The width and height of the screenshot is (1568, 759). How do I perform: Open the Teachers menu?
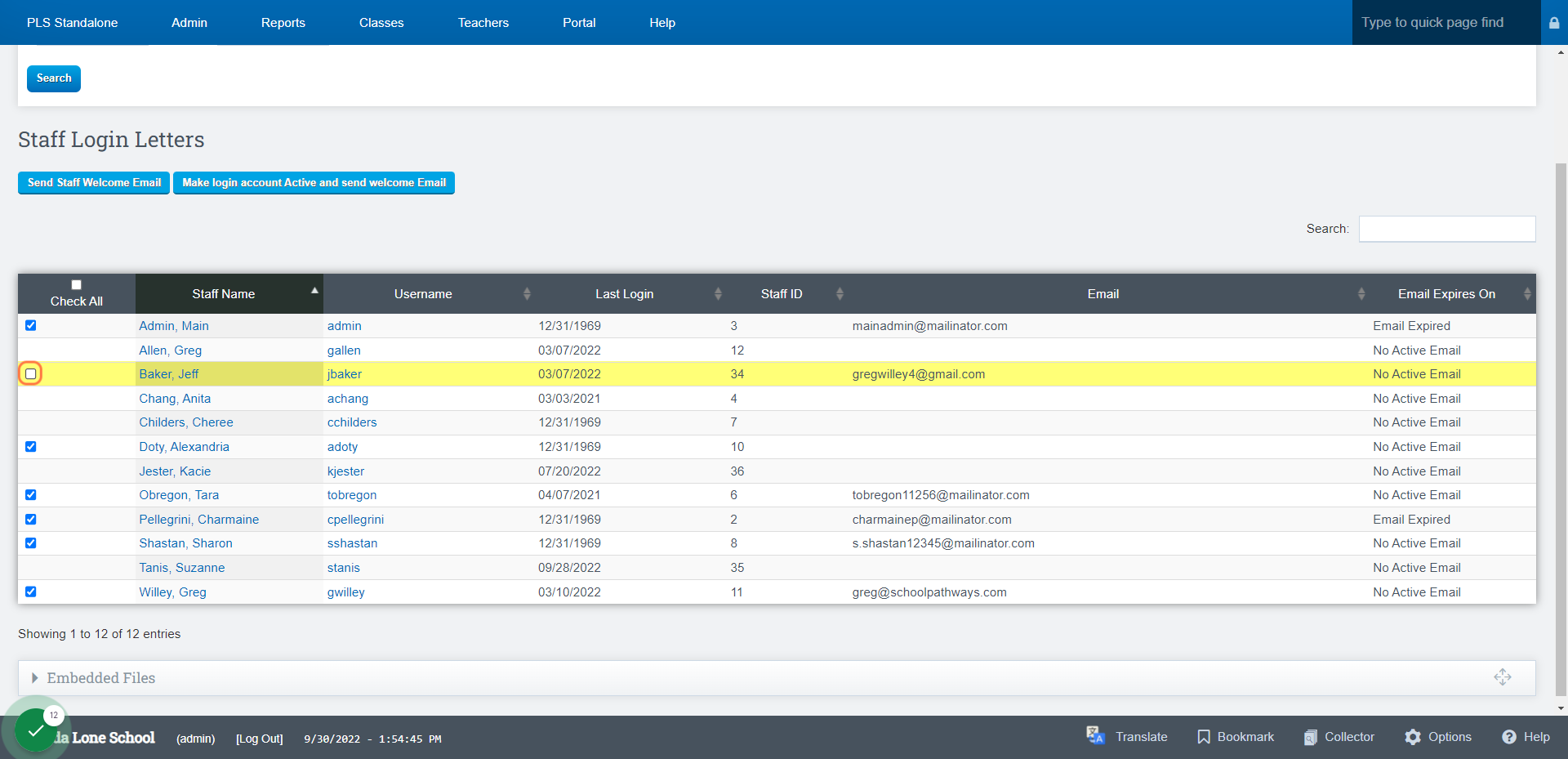coord(483,23)
